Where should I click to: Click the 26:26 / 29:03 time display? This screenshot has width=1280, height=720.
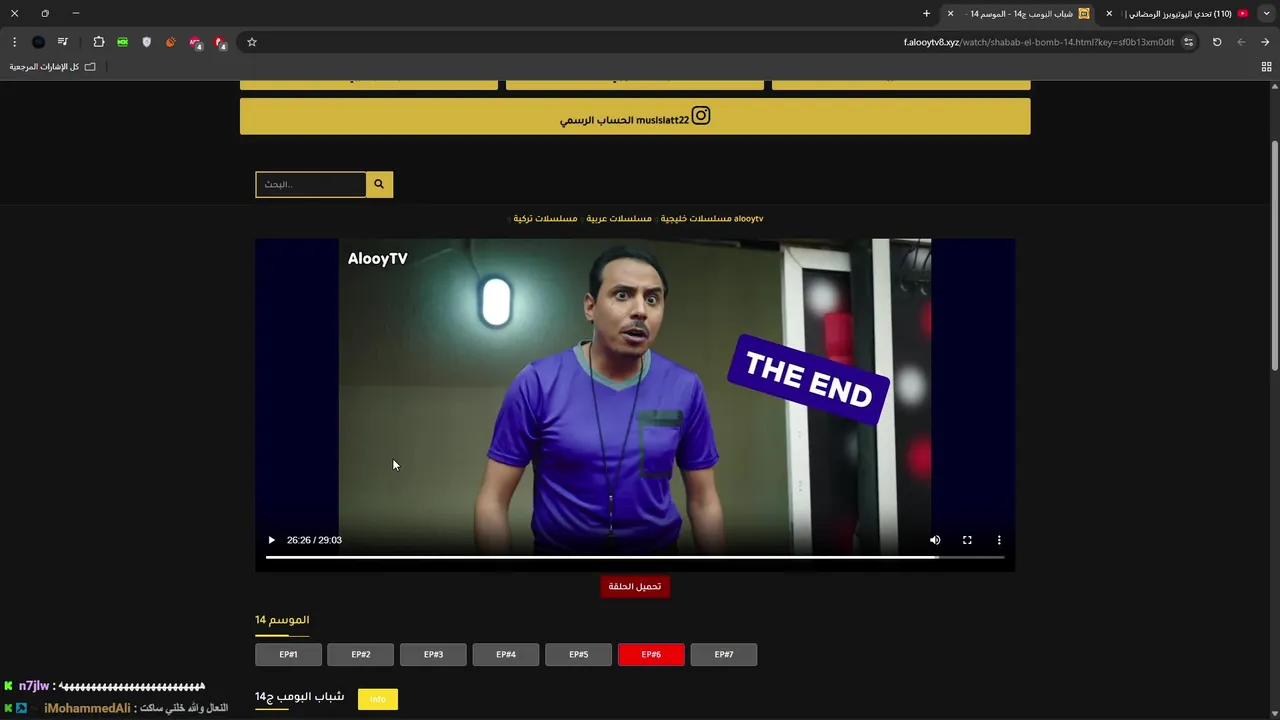(314, 540)
